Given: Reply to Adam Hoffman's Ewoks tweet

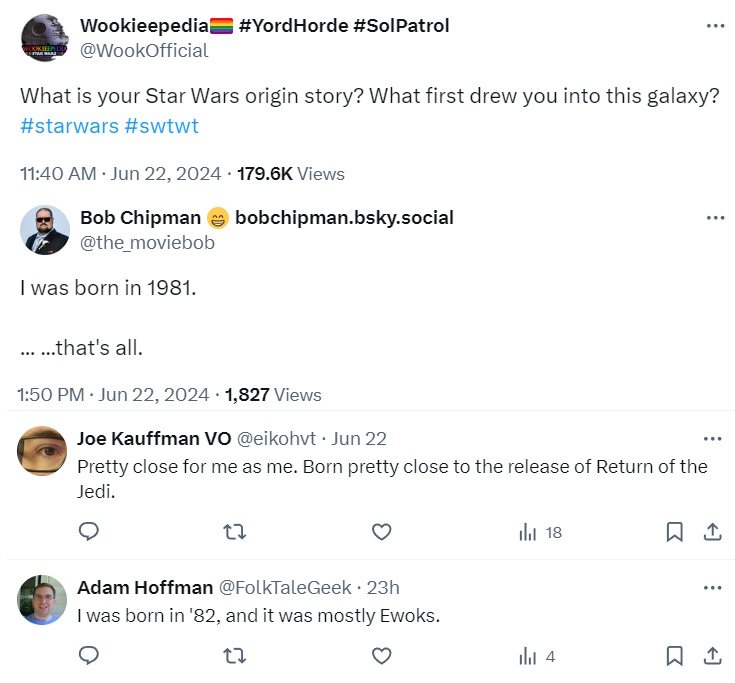Looking at the screenshot, I should click(x=89, y=656).
